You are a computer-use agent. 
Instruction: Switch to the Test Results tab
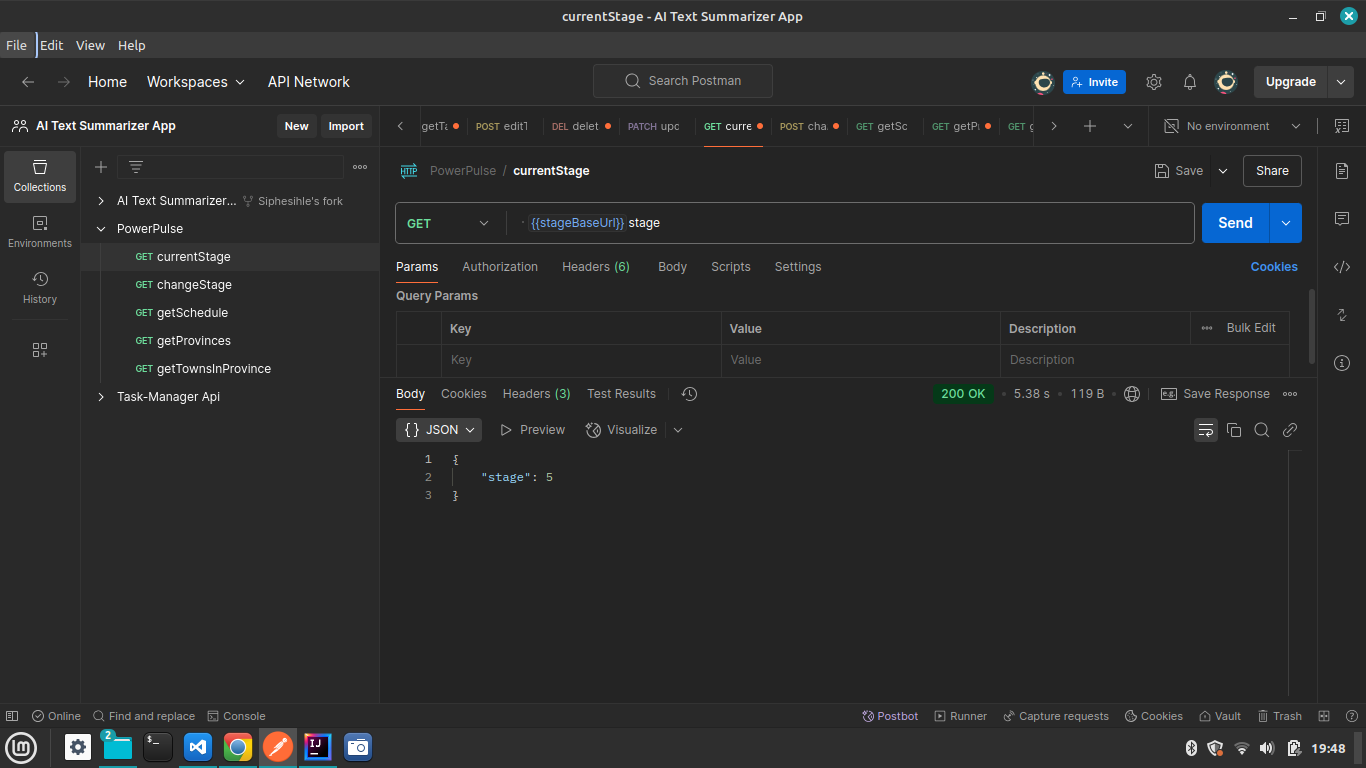(x=622, y=394)
